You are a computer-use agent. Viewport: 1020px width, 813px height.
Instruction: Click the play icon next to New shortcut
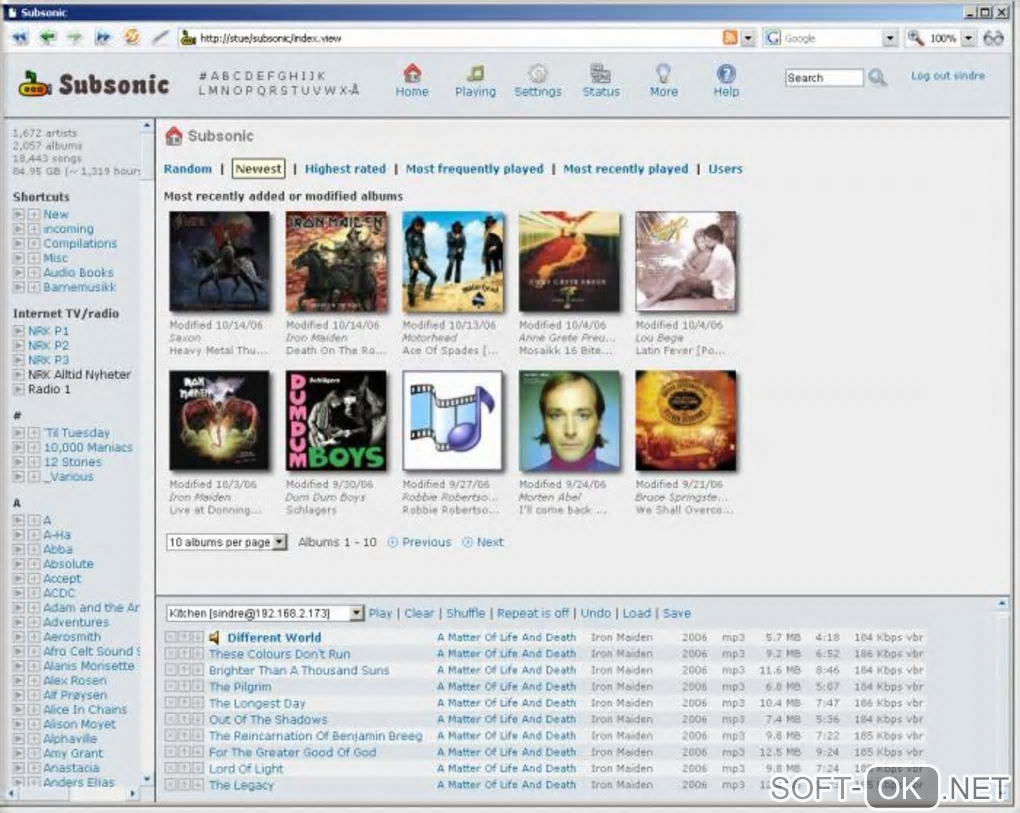coord(19,214)
